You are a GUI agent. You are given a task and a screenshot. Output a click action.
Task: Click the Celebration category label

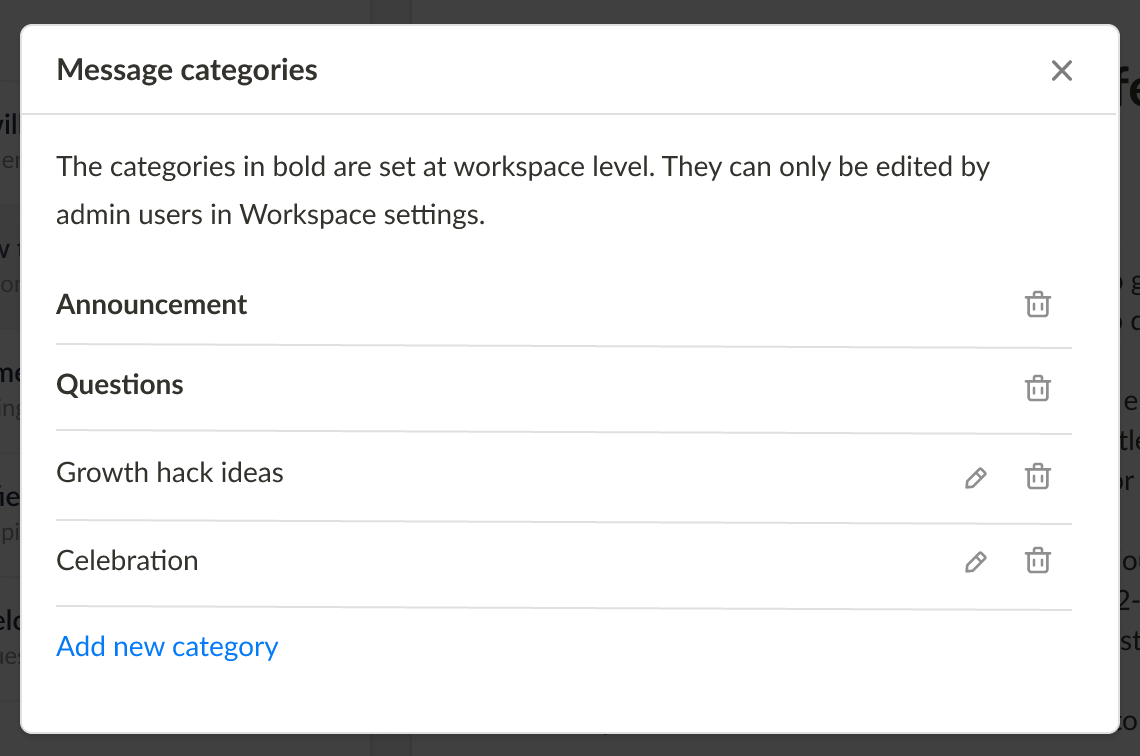[127, 560]
